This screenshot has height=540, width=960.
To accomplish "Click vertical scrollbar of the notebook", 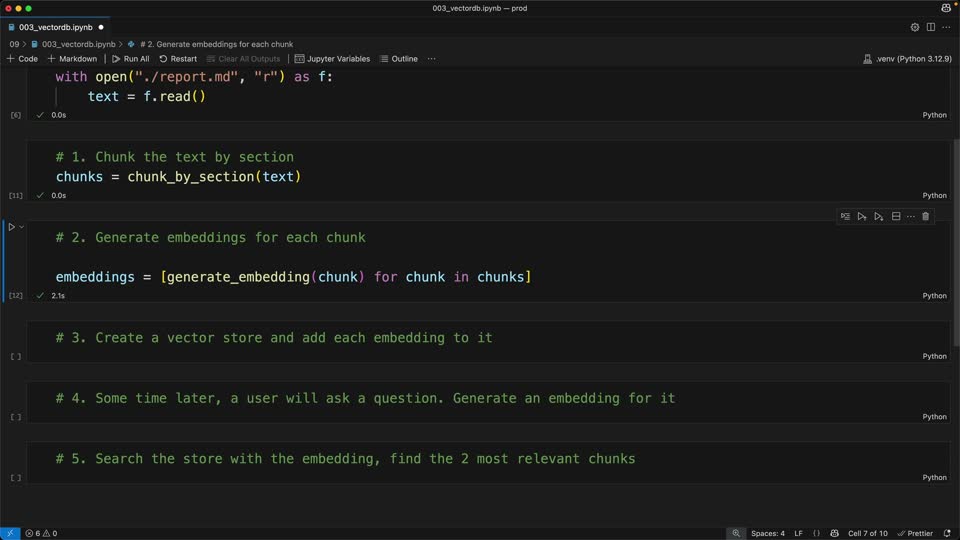I will pyautogui.click(x=956, y=242).
